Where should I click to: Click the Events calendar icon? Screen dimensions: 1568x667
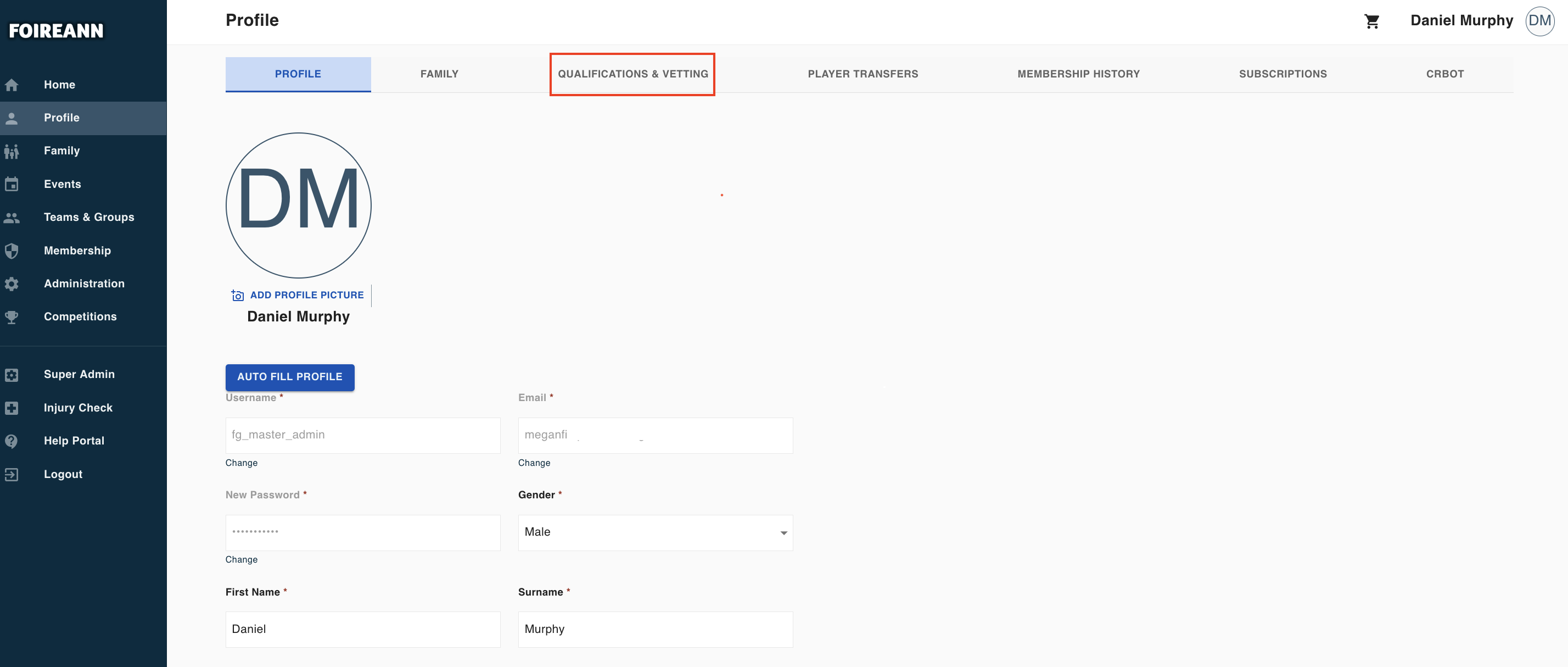(12, 184)
